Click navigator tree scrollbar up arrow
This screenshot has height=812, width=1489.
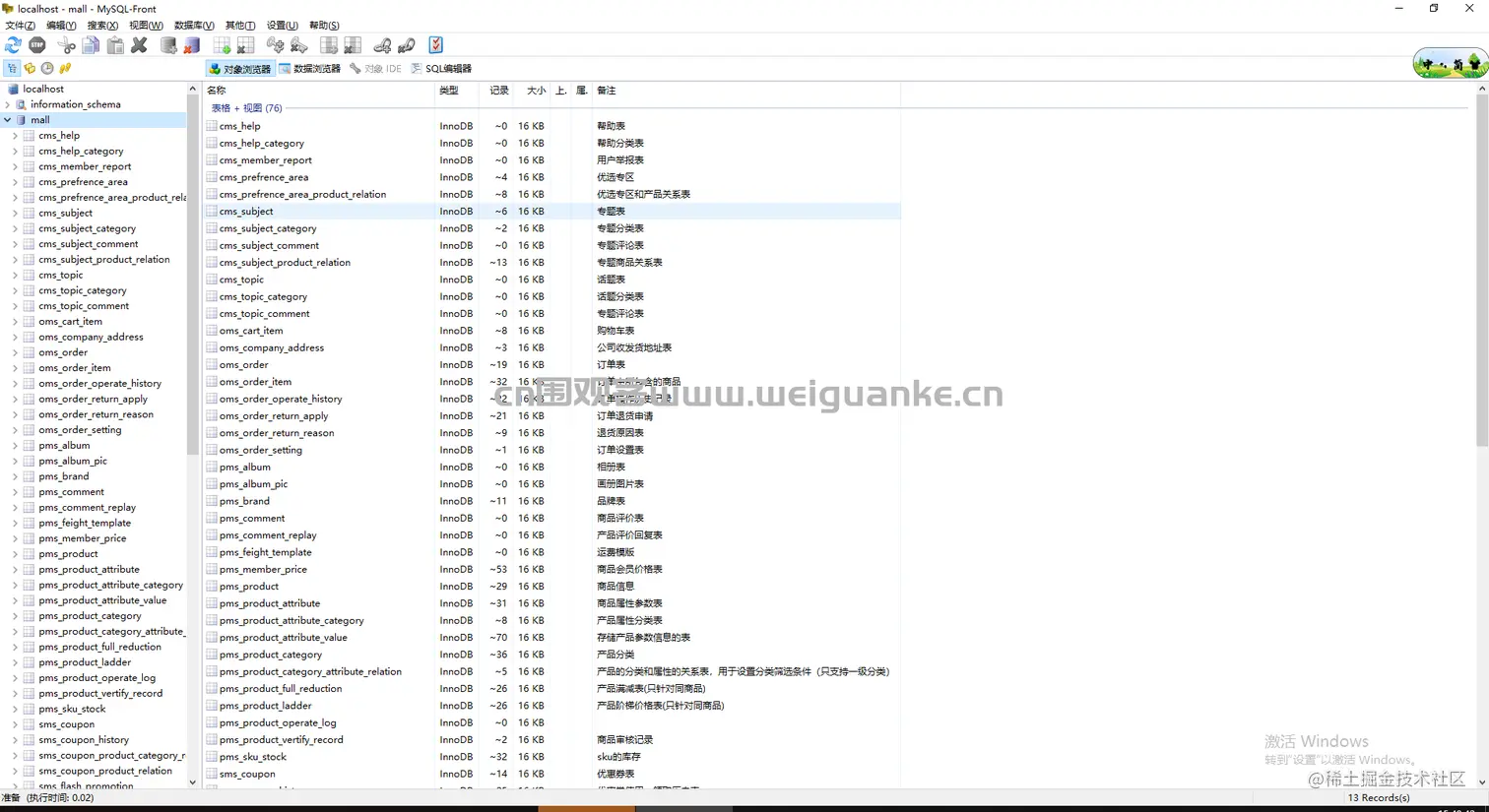tap(192, 90)
